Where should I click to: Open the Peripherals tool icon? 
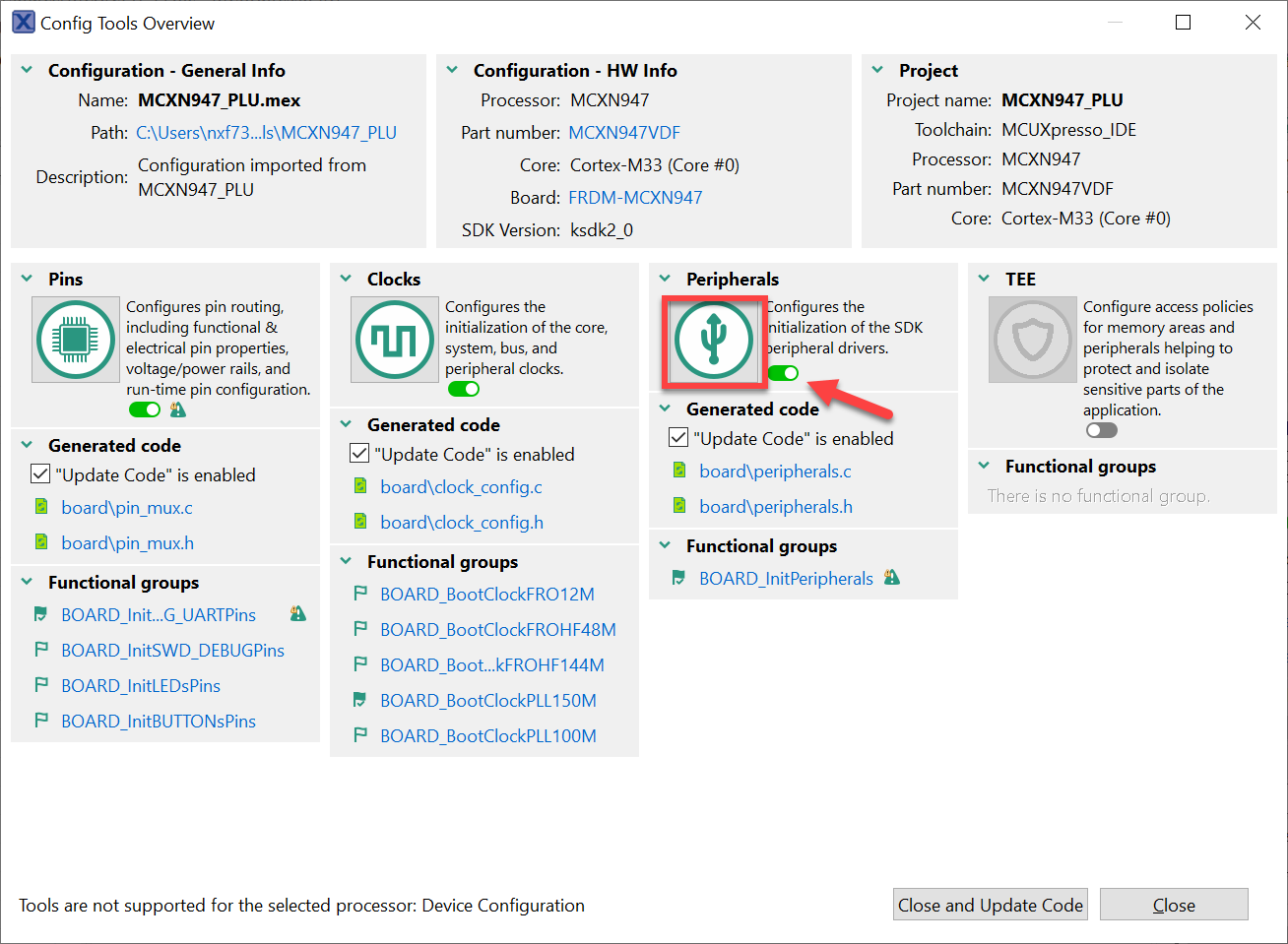pyautogui.click(x=714, y=340)
